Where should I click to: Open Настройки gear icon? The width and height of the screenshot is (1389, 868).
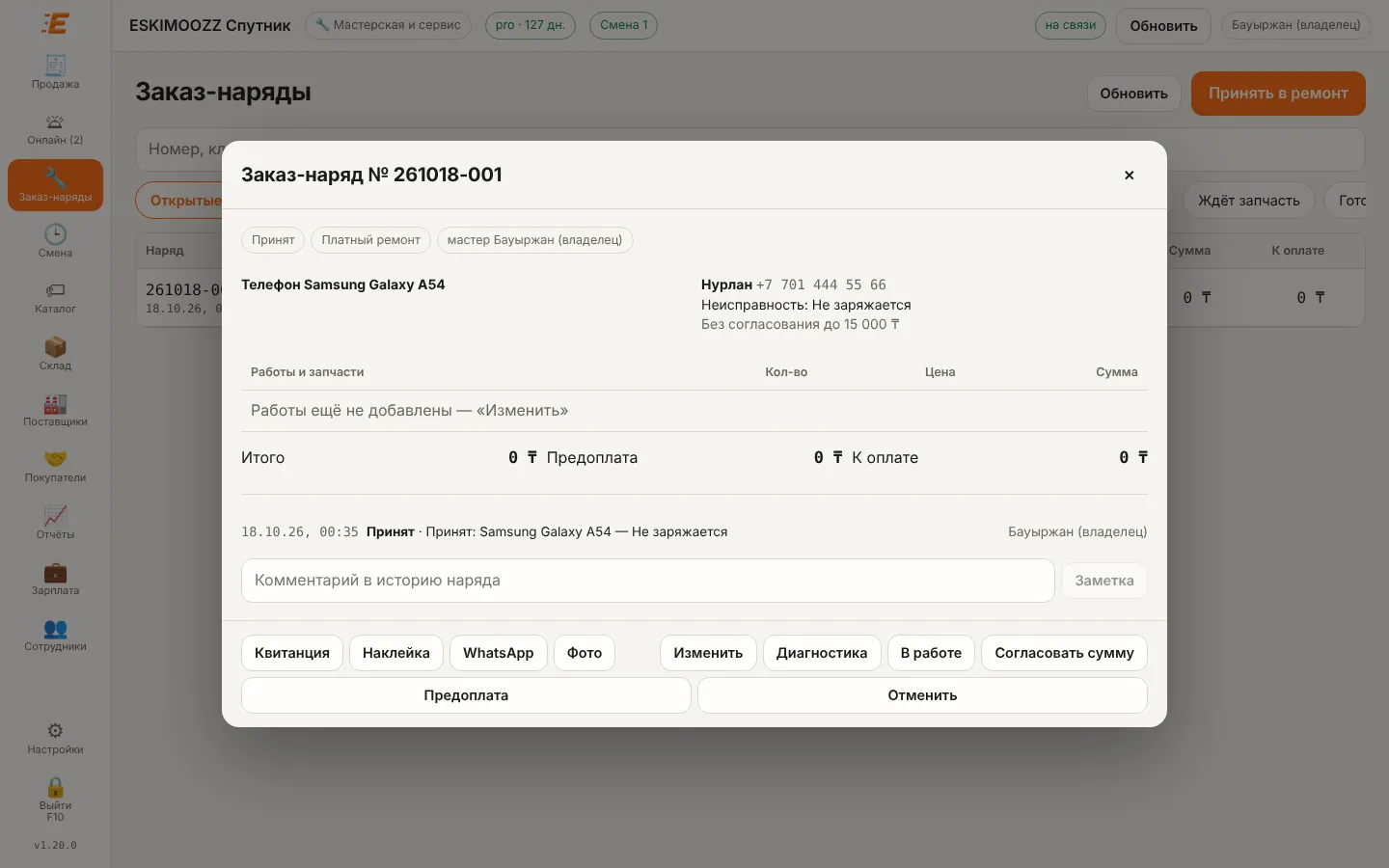coord(55,738)
